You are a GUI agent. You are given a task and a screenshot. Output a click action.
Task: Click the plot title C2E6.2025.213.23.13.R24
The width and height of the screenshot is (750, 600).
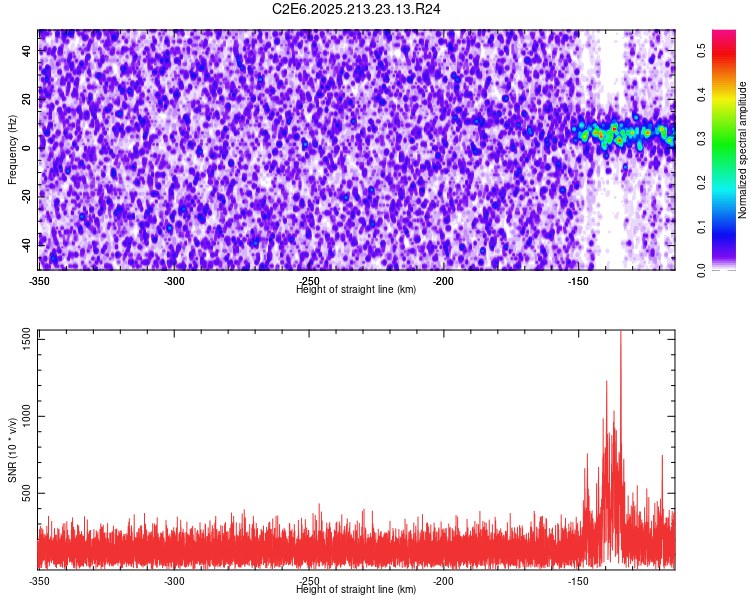[356, 9]
